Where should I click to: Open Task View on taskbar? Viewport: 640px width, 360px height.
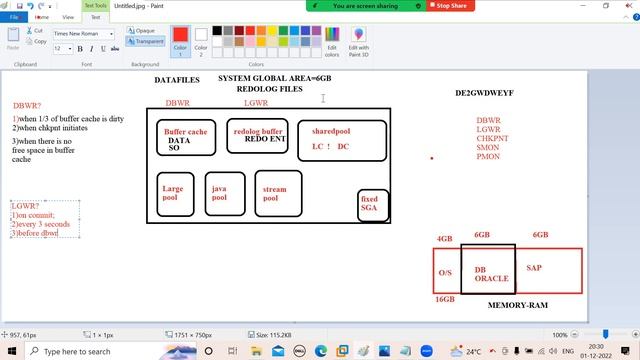tap(232, 351)
